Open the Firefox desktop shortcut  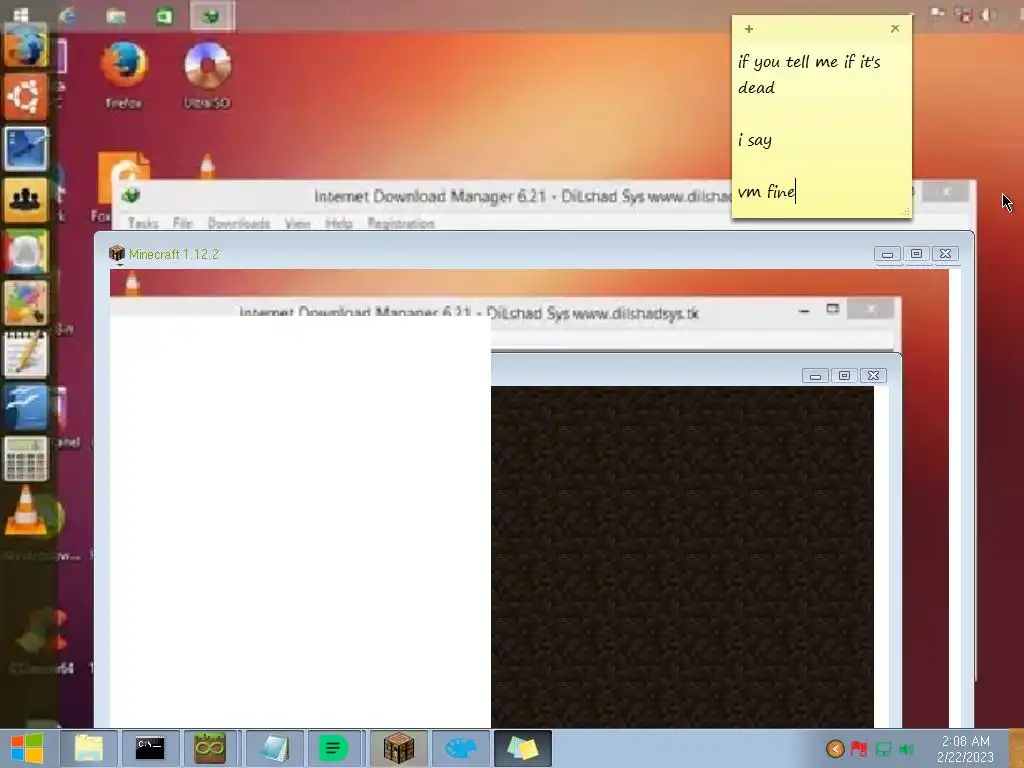click(x=124, y=74)
